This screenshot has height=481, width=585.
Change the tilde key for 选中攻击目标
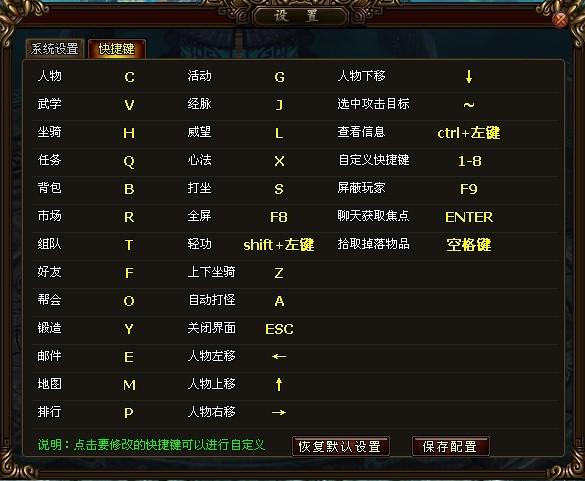pos(469,105)
